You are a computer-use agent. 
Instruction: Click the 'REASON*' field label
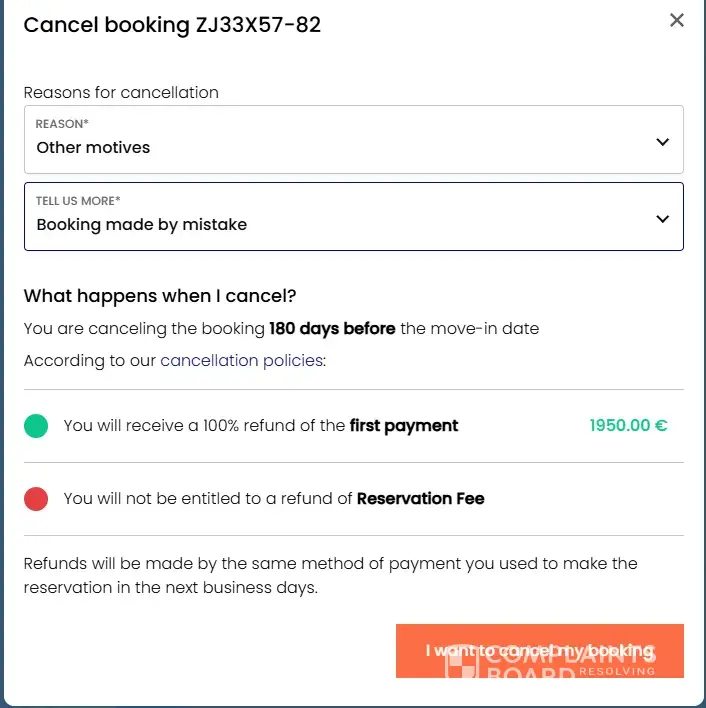point(62,124)
